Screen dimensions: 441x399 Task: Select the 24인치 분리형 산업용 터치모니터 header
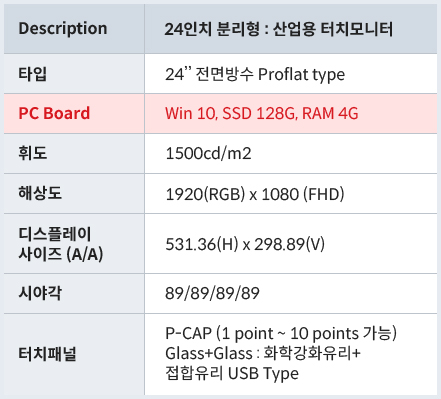tap(279, 29)
